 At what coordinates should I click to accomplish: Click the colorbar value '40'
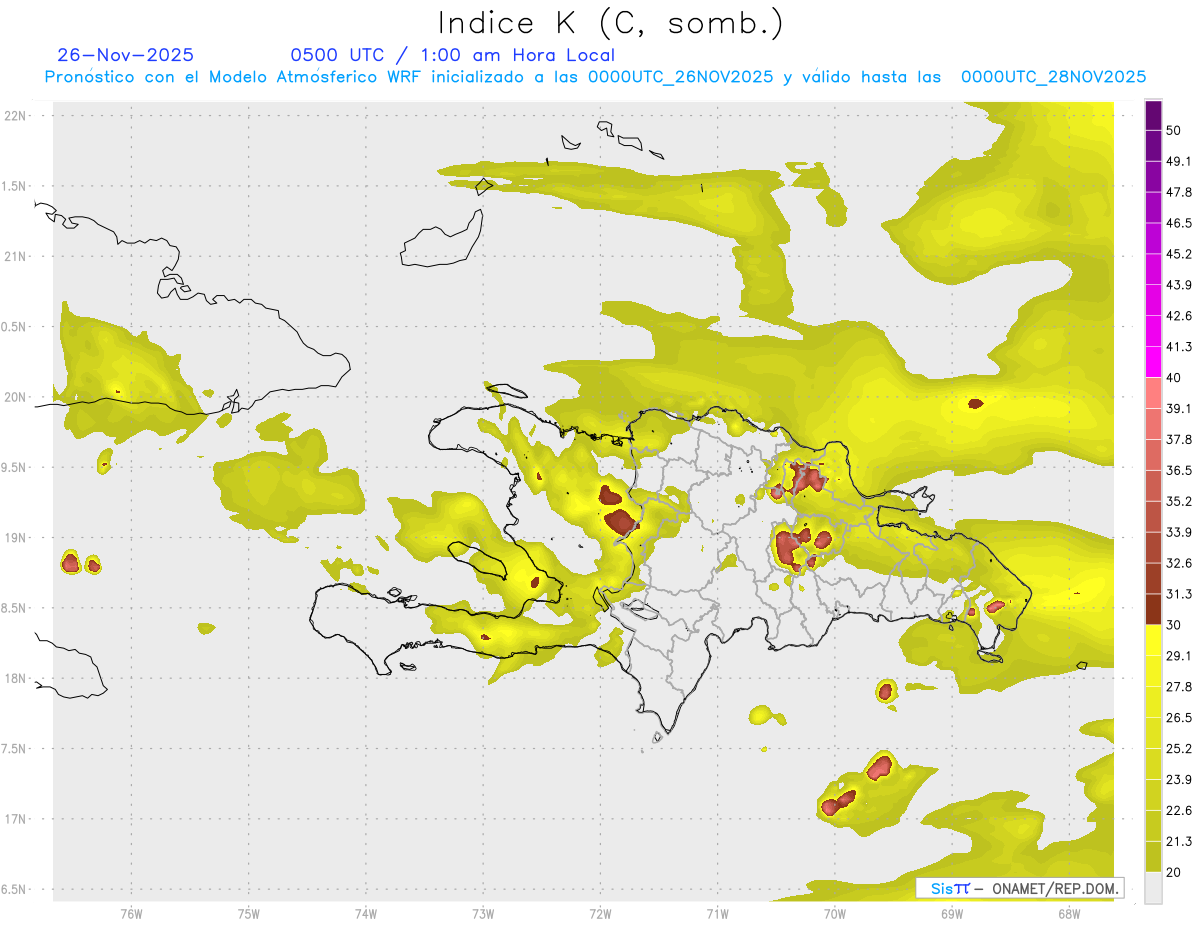pyautogui.click(x=1175, y=378)
